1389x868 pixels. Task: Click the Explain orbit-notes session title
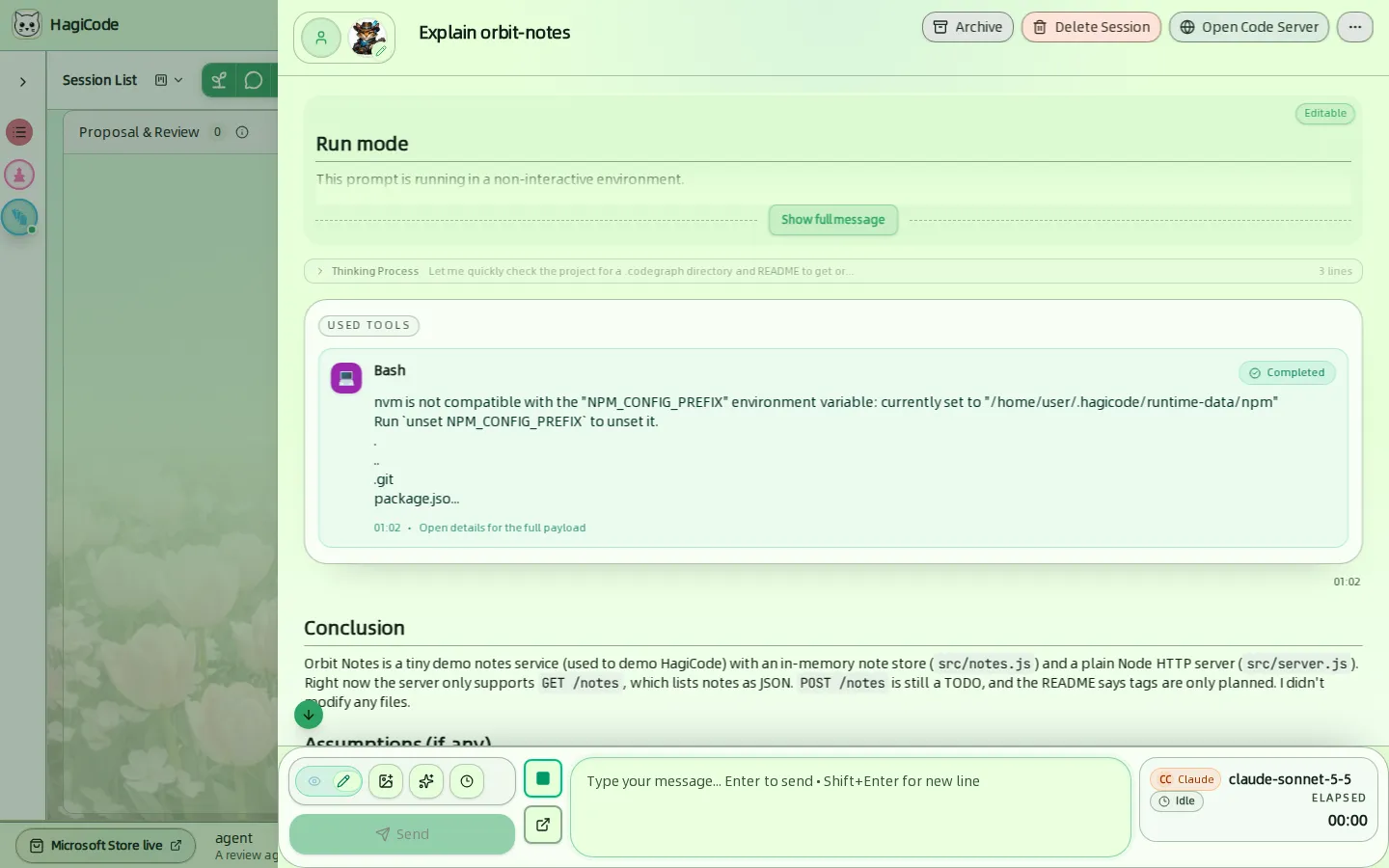pos(495,33)
